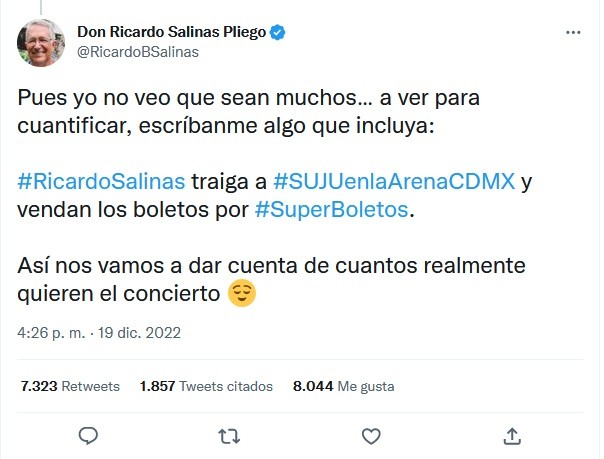The height and width of the screenshot is (459, 604).
Task: Open the three-dot more options menu
Action: pyautogui.click(x=573, y=33)
